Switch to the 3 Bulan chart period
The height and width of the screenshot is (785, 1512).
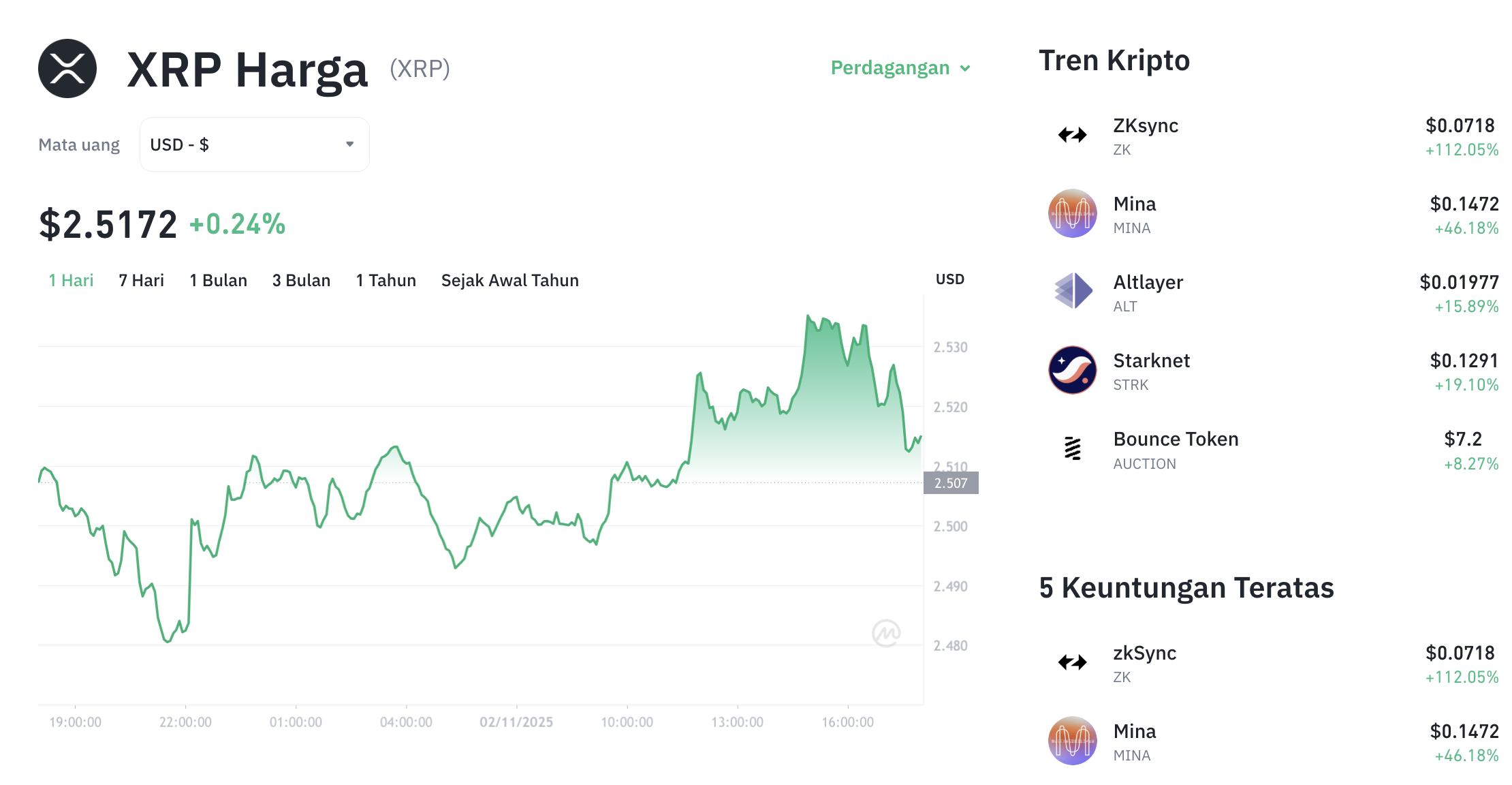301,279
